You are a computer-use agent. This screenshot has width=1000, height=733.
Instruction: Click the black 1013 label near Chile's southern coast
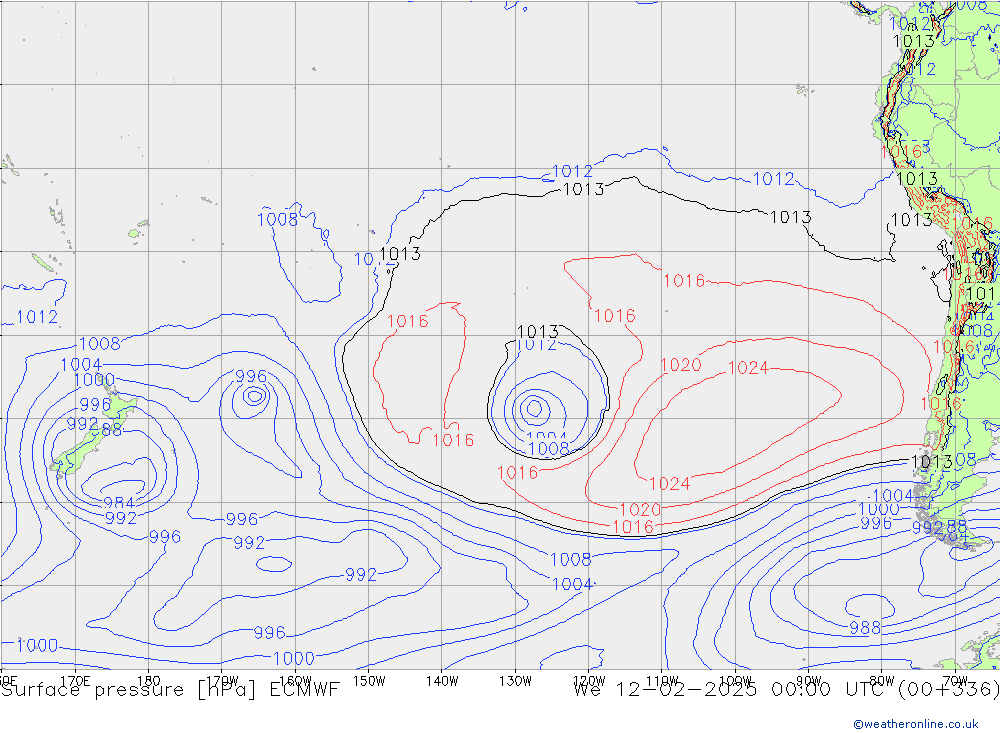click(932, 462)
